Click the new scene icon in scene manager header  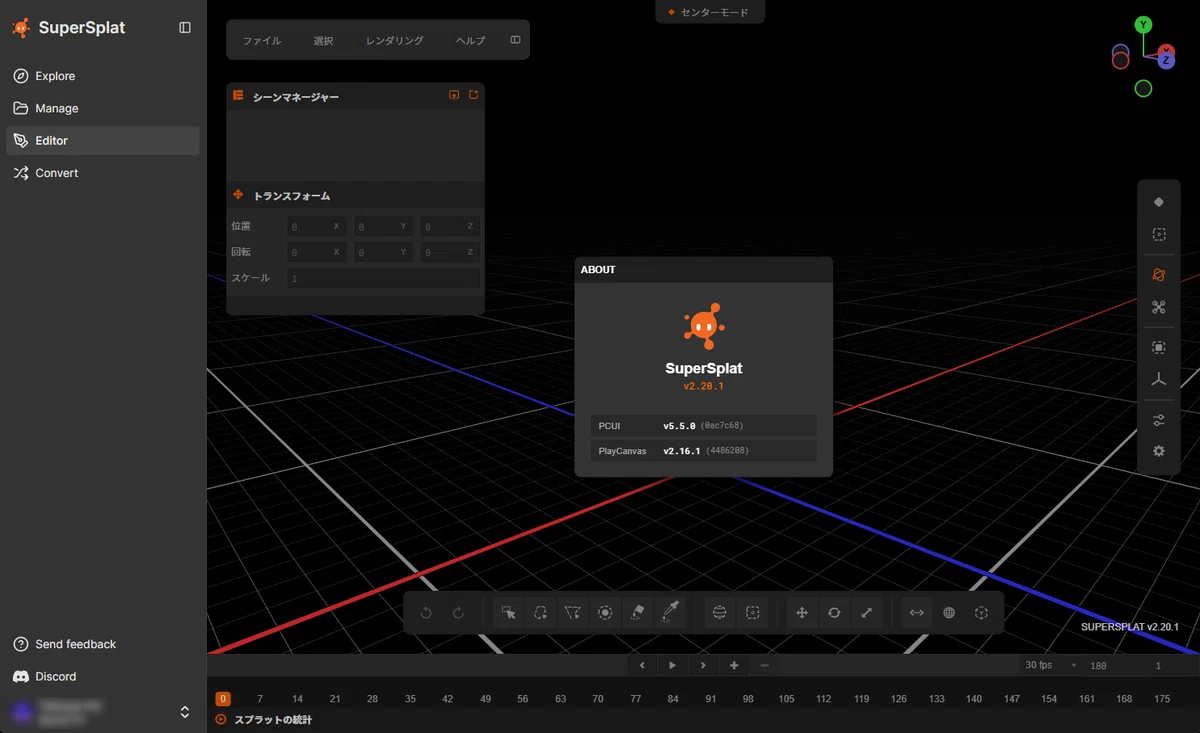pyautogui.click(x=473, y=95)
